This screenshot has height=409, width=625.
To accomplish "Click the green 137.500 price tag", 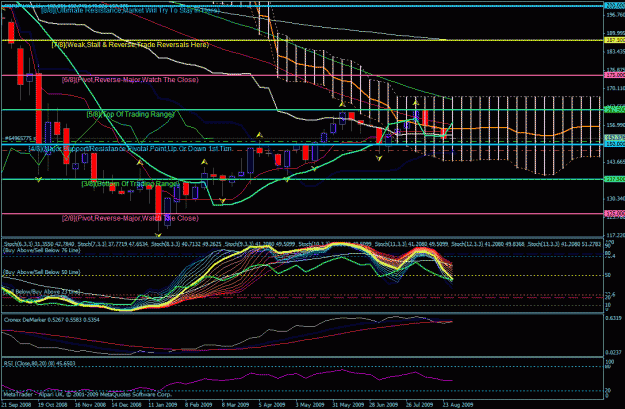I will [615, 179].
